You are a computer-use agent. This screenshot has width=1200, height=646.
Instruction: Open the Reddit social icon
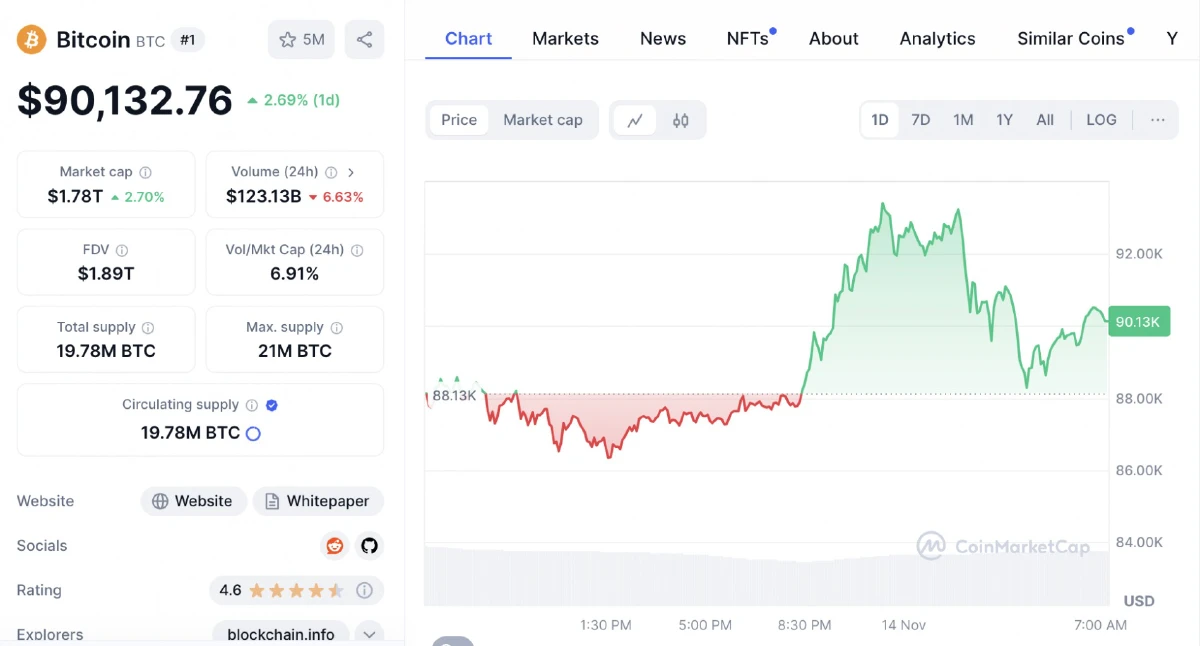[x=334, y=545]
